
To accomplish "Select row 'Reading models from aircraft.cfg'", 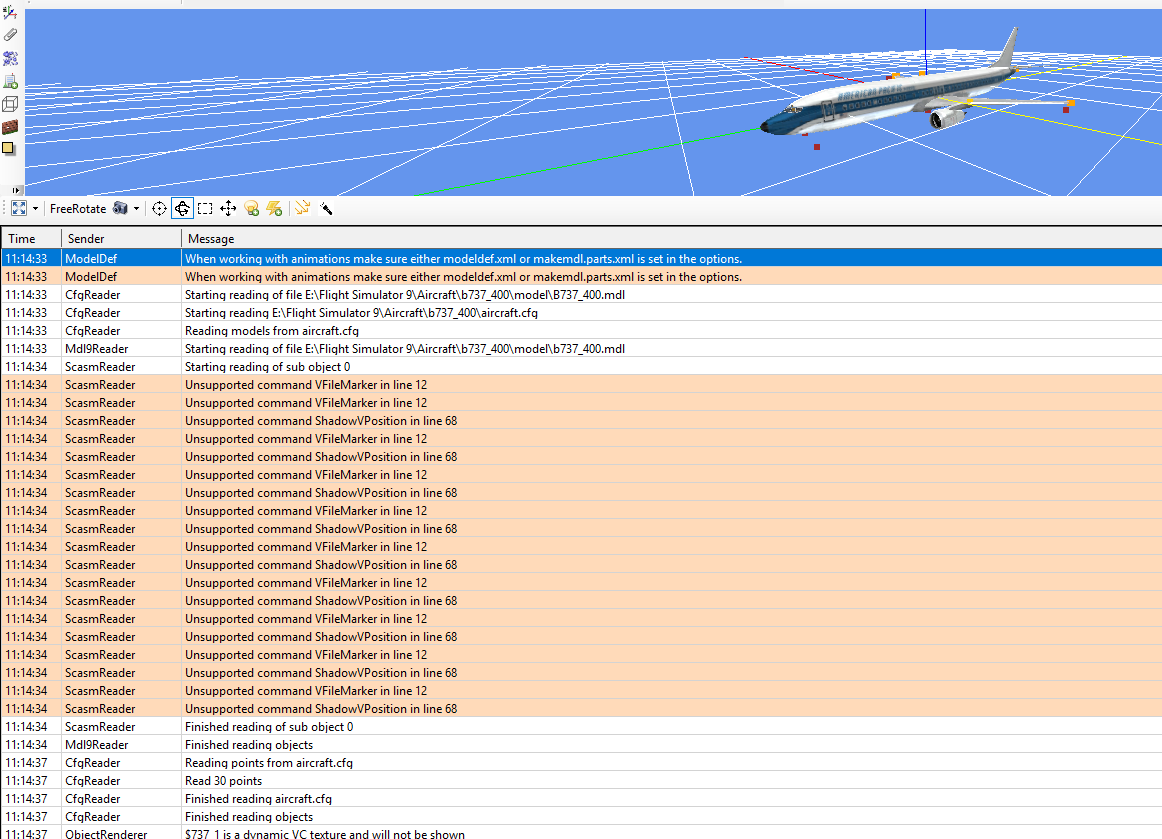I will pyautogui.click(x=581, y=331).
